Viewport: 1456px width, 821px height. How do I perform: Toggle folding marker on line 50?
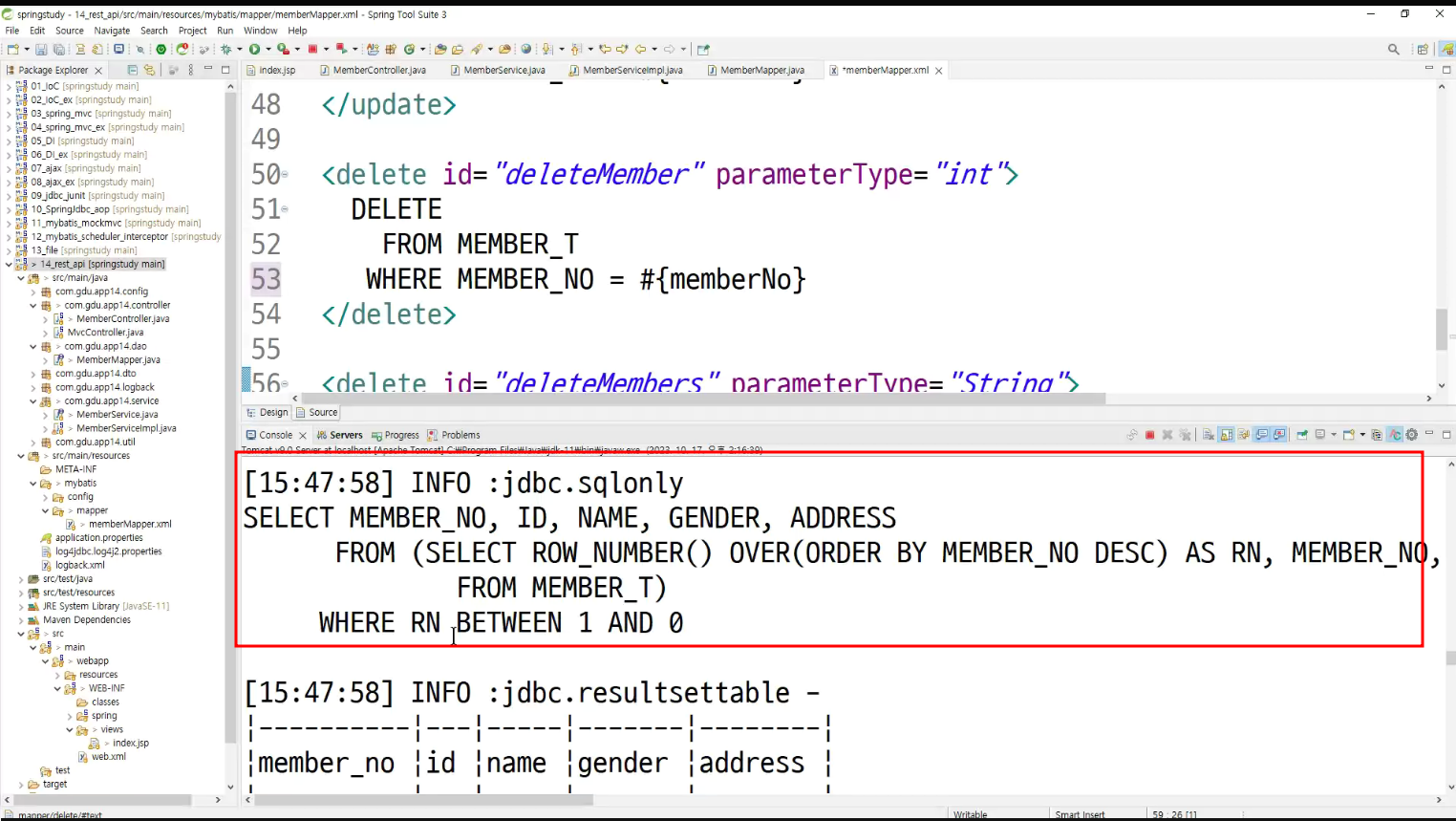point(285,175)
